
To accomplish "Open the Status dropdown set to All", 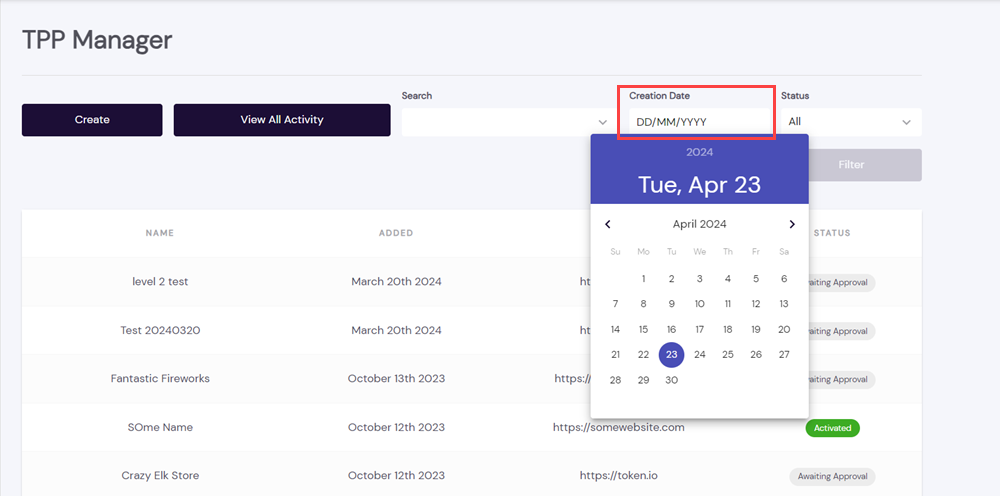I will pyautogui.click(x=850, y=122).
